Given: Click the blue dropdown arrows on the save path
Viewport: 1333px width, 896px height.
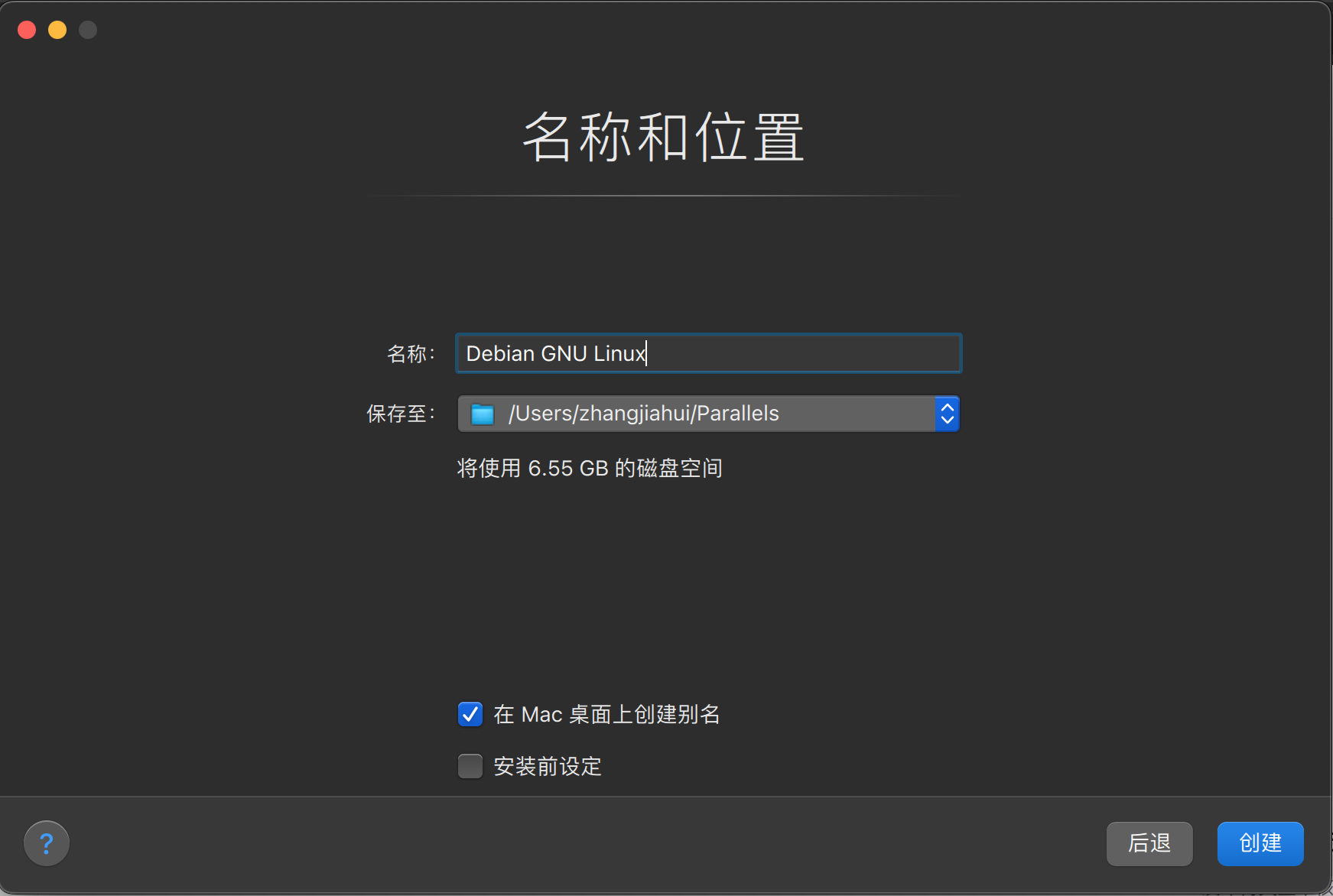Looking at the screenshot, I should tap(948, 414).
